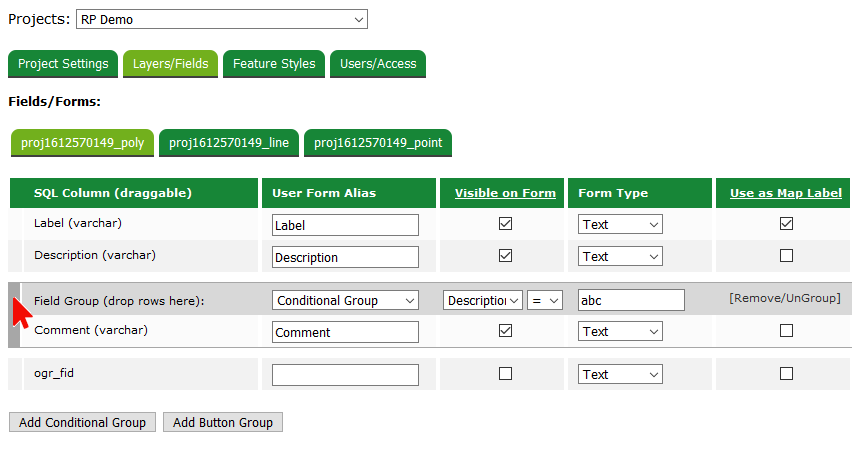Select the proj1612570149_line layer tab

[x=229, y=143]
